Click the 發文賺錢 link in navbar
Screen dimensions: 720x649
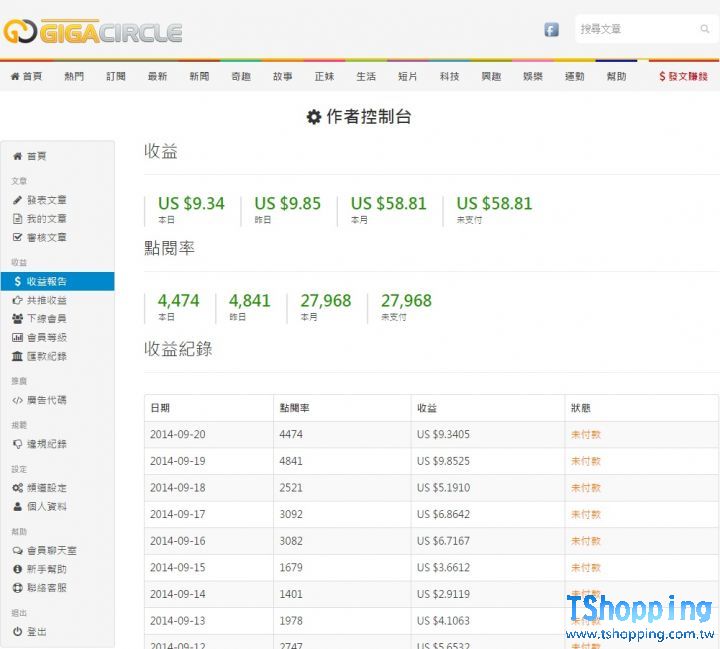[683, 77]
